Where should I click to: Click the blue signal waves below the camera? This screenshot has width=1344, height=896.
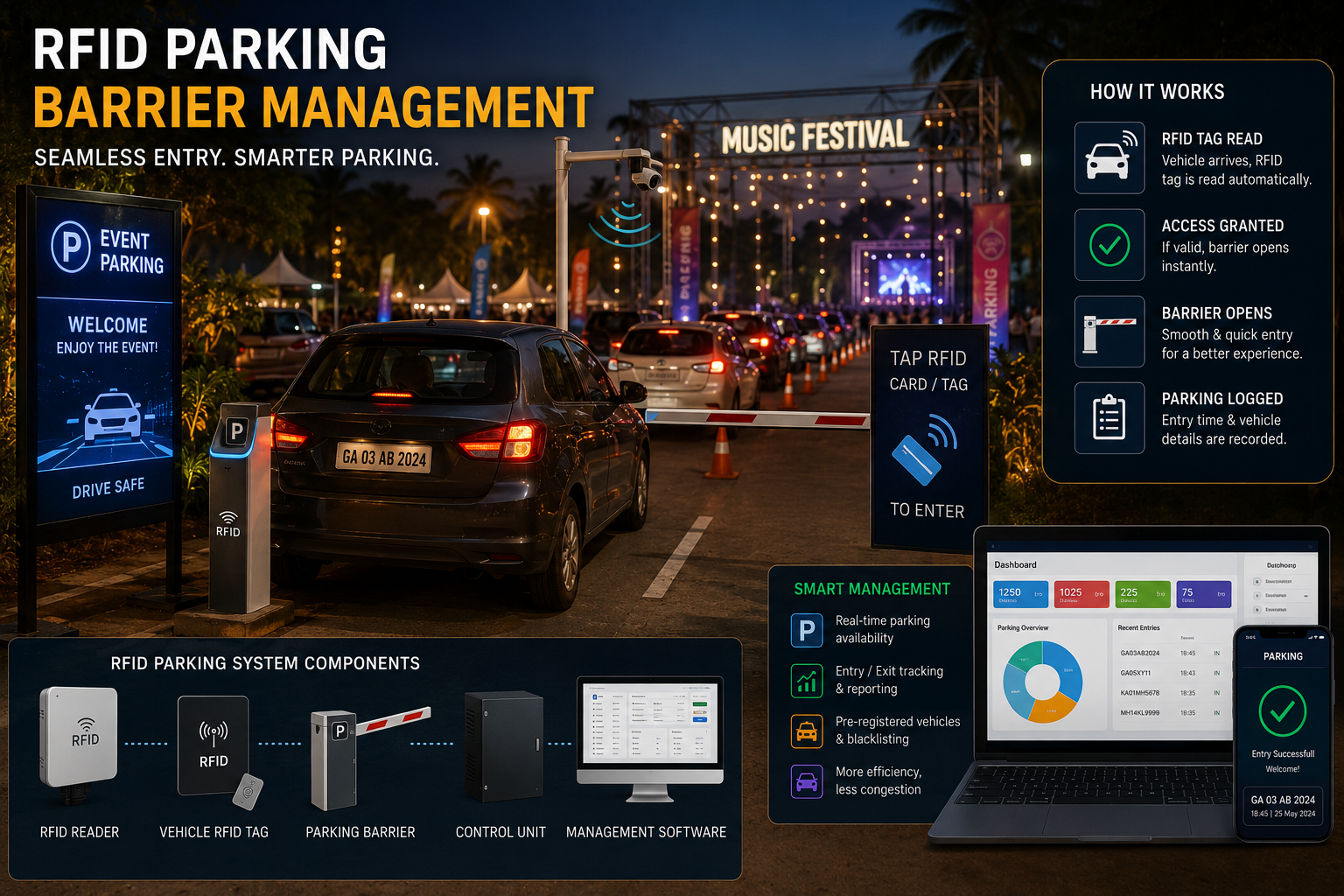[x=625, y=223]
